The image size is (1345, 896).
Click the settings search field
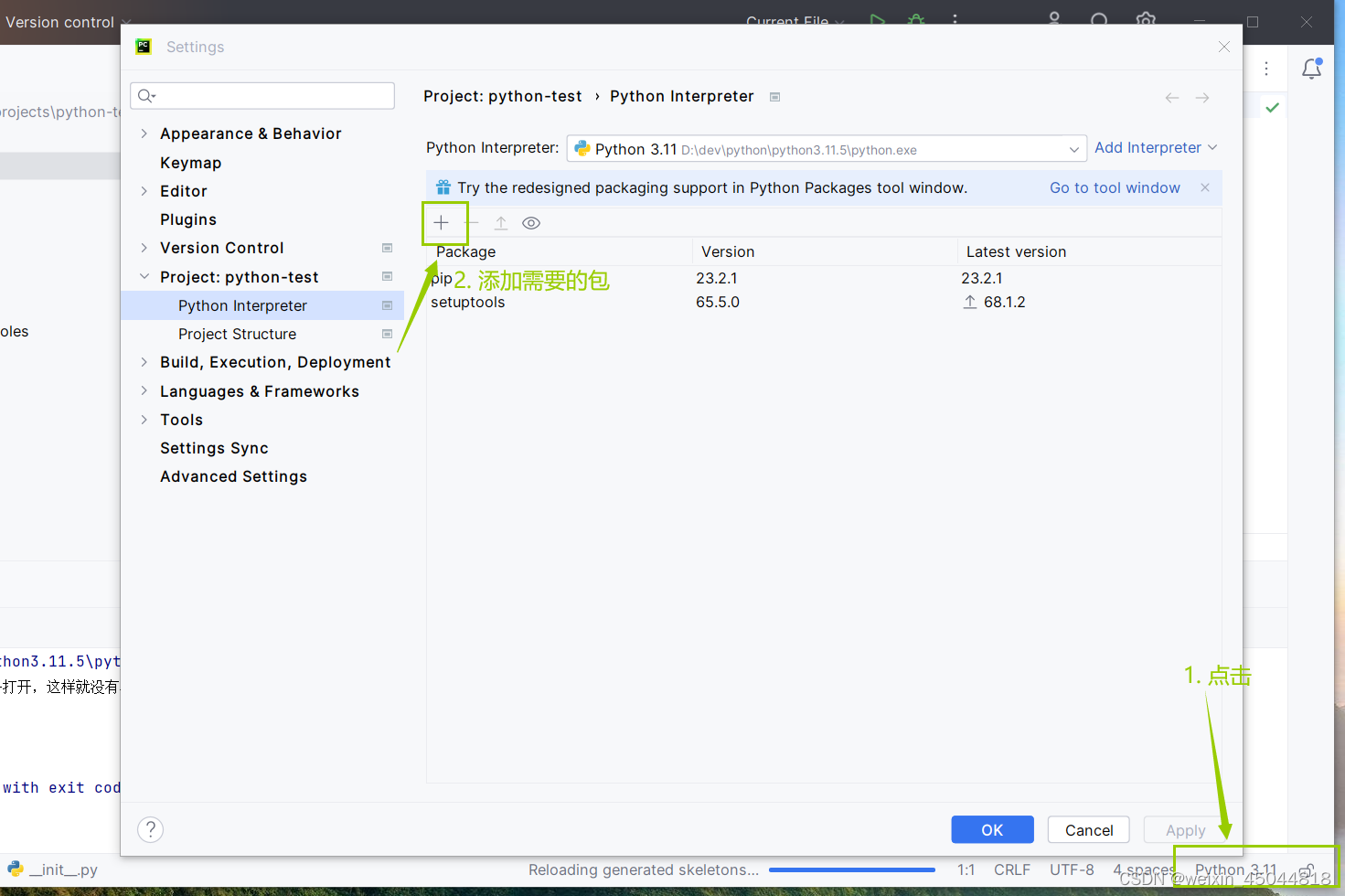pos(262,96)
